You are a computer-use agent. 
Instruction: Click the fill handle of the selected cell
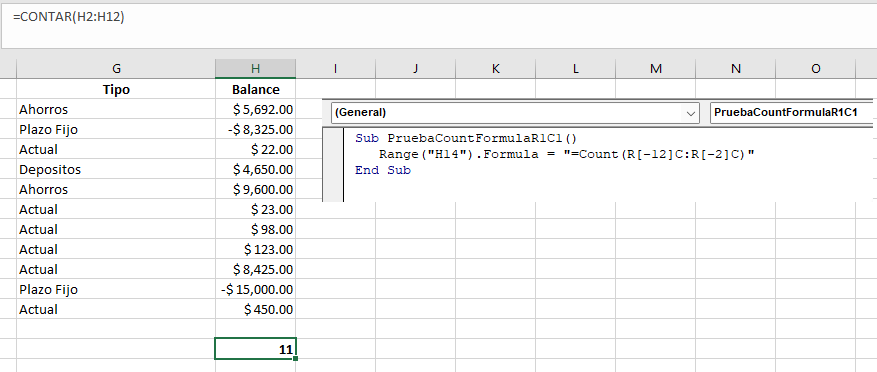coord(295,359)
